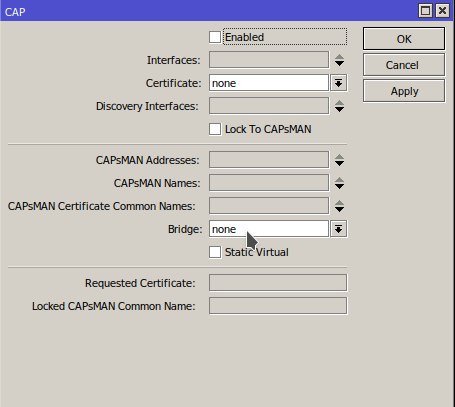Expand the Interfaces field arrows
Image resolution: width=455 pixels, height=407 pixels.
pos(339,60)
